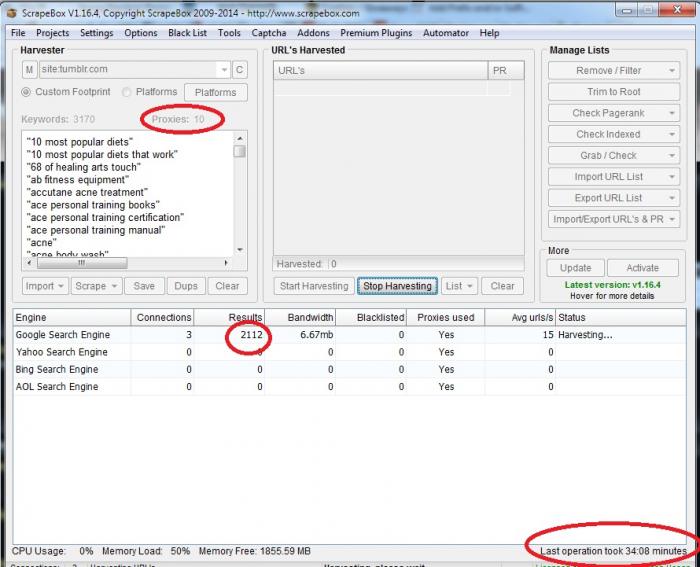Click the C button beside footprint field
This screenshot has width=700, height=567.
pos(239,70)
